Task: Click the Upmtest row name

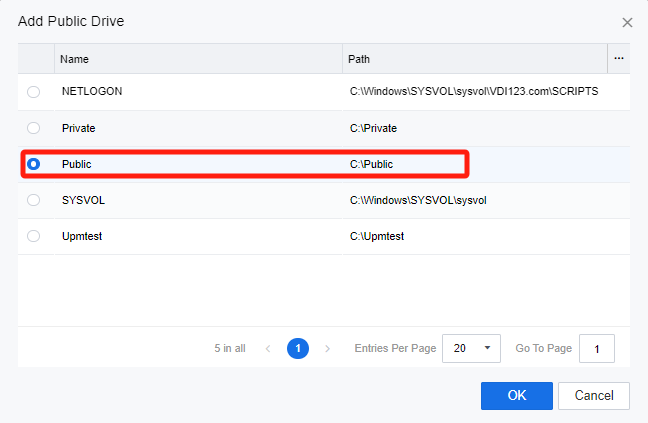Action: coord(84,236)
